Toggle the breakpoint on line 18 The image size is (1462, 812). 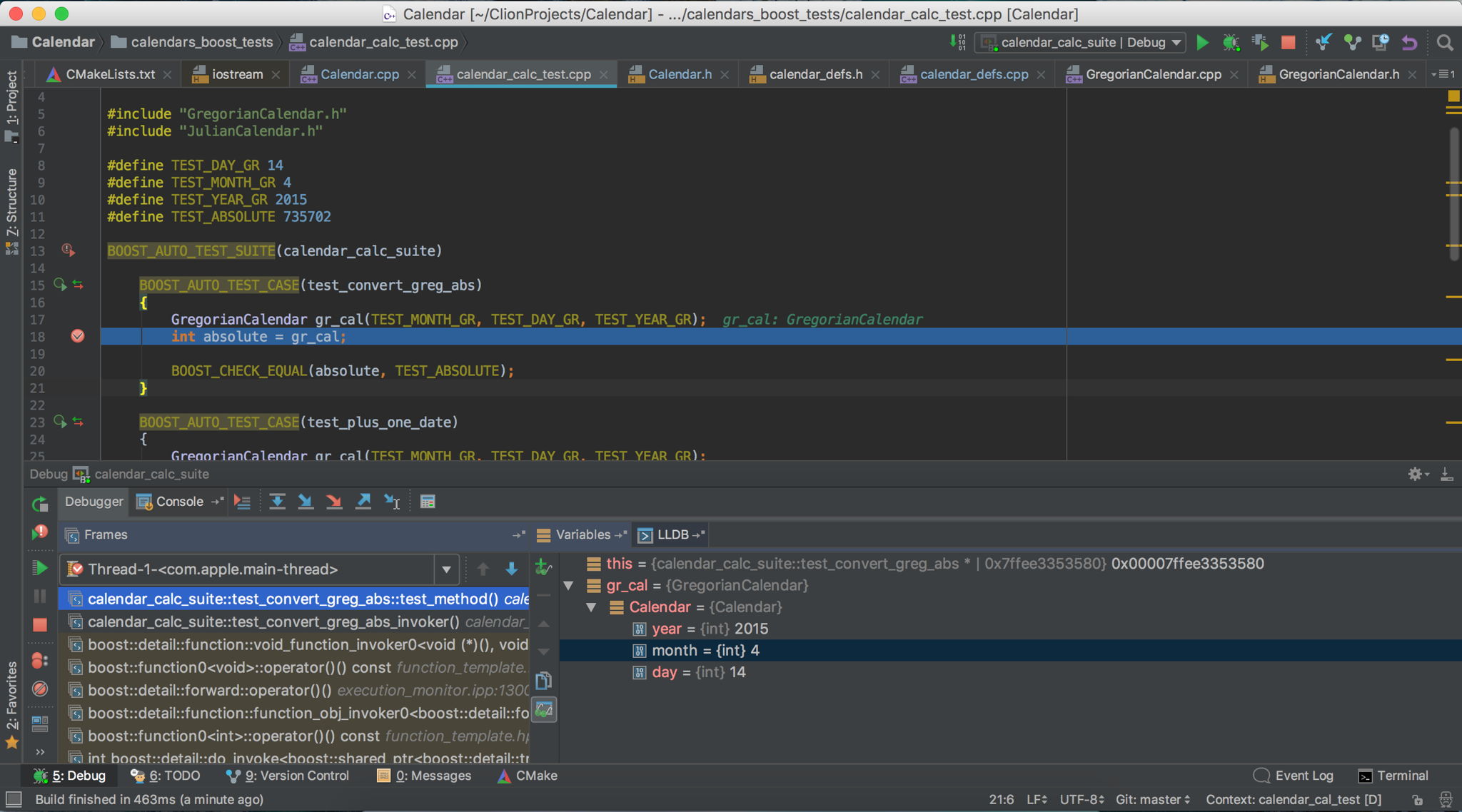pos(78,336)
